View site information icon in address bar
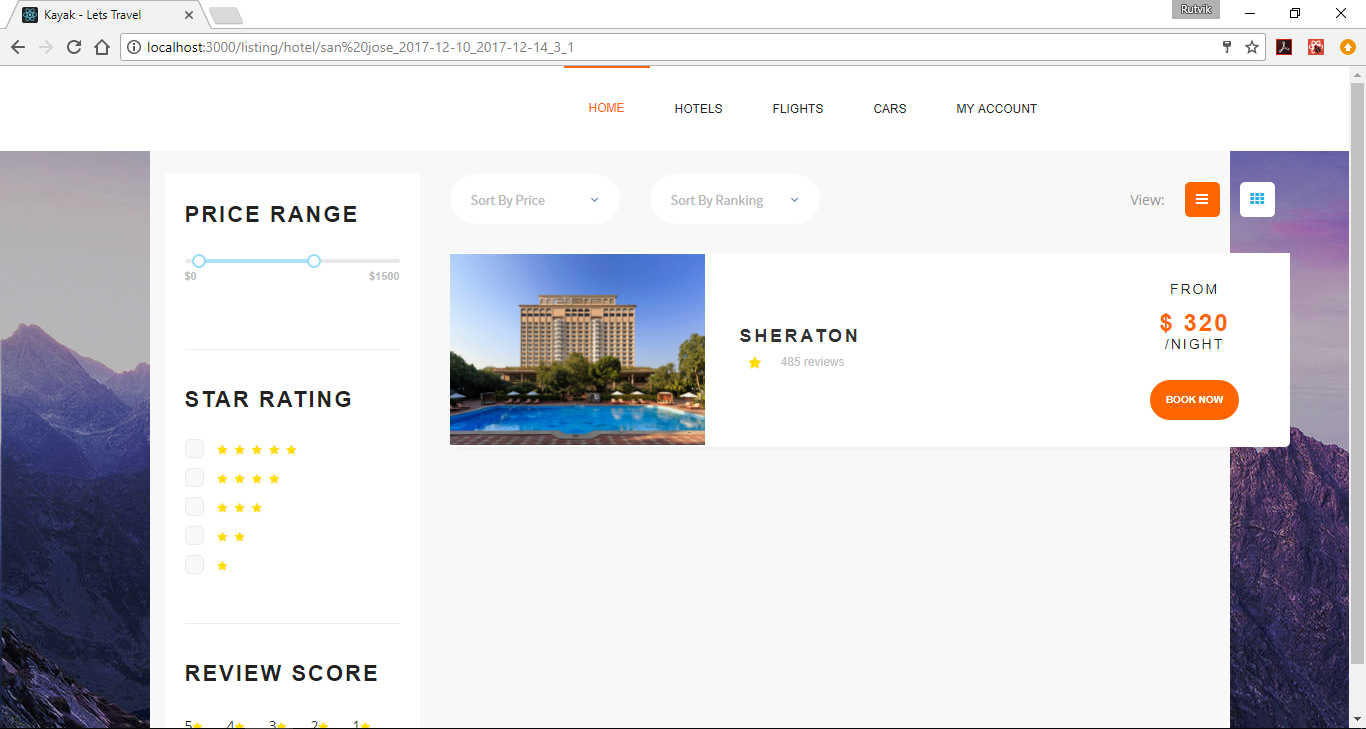The width and height of the screenshot is (1366, 729). [134, 47]
